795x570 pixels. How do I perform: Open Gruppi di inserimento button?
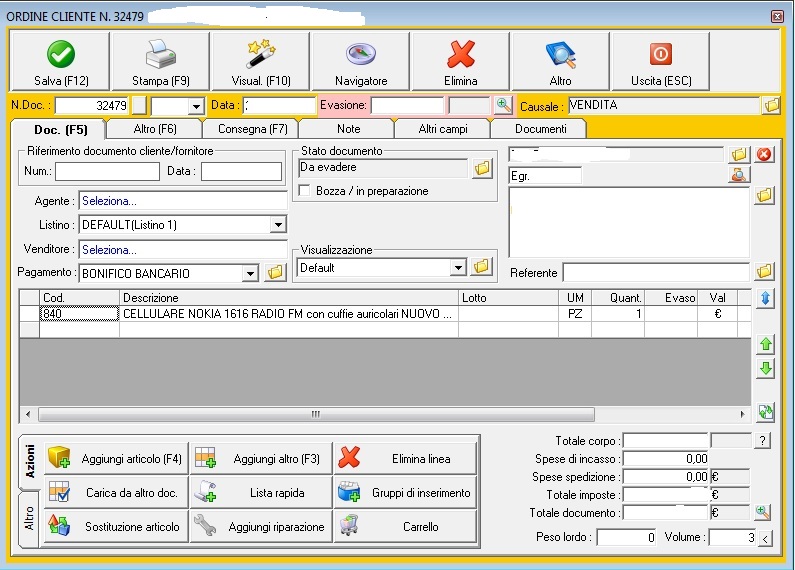[x=406, y=492]
